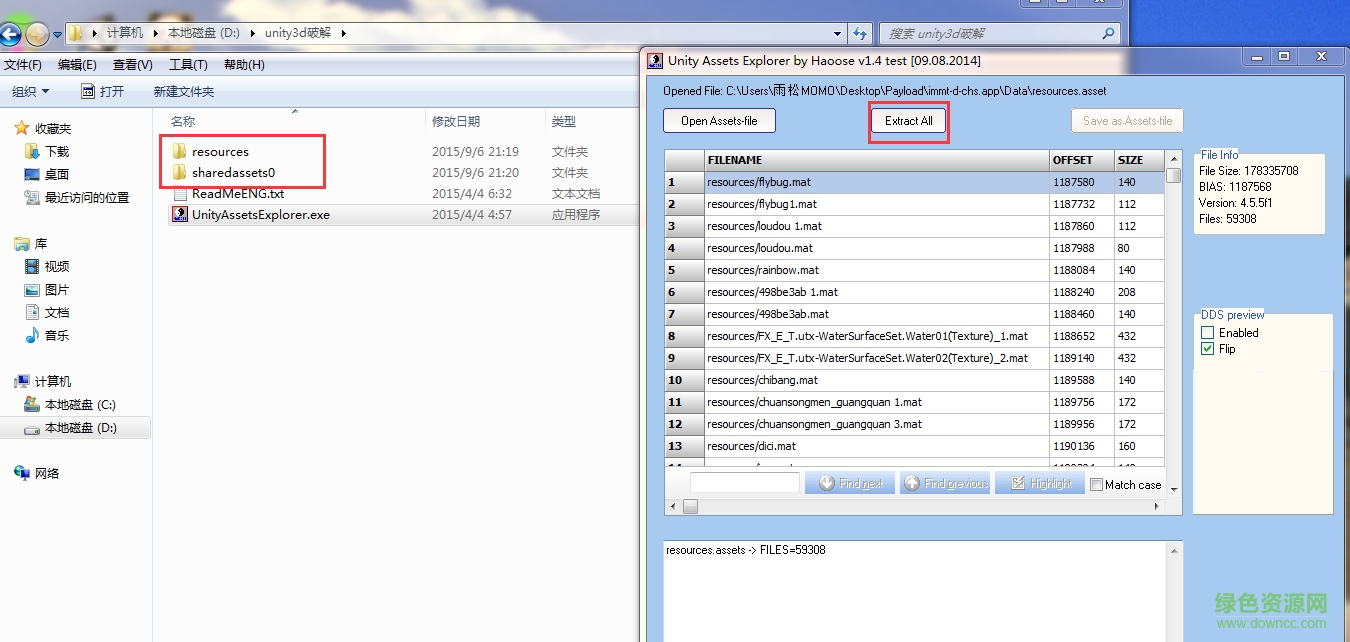Click the Extract All button
Viewport: 1350px width, 642px height.
click(x=907, y=120)
